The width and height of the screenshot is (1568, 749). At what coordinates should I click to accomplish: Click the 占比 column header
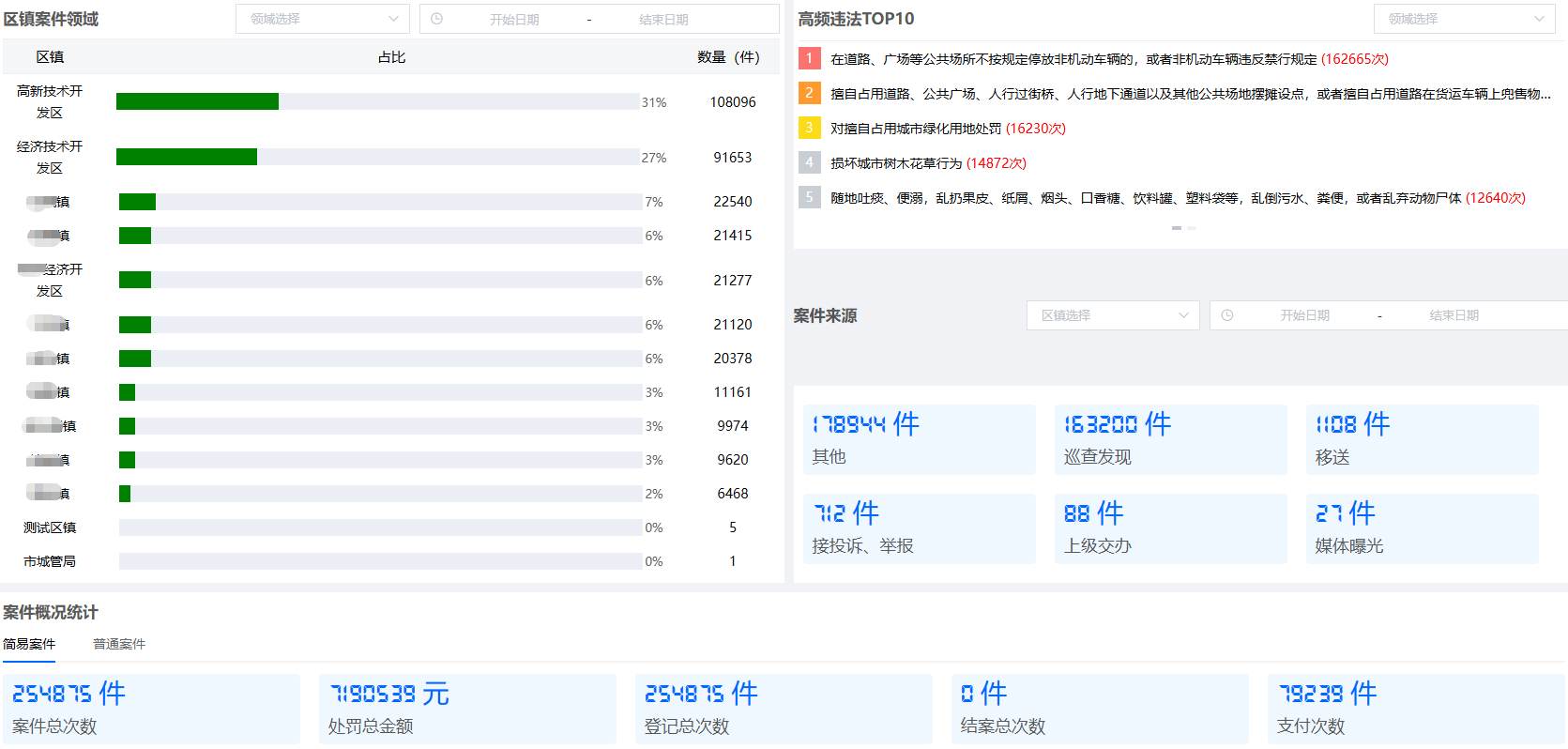(x=391, y=57)
